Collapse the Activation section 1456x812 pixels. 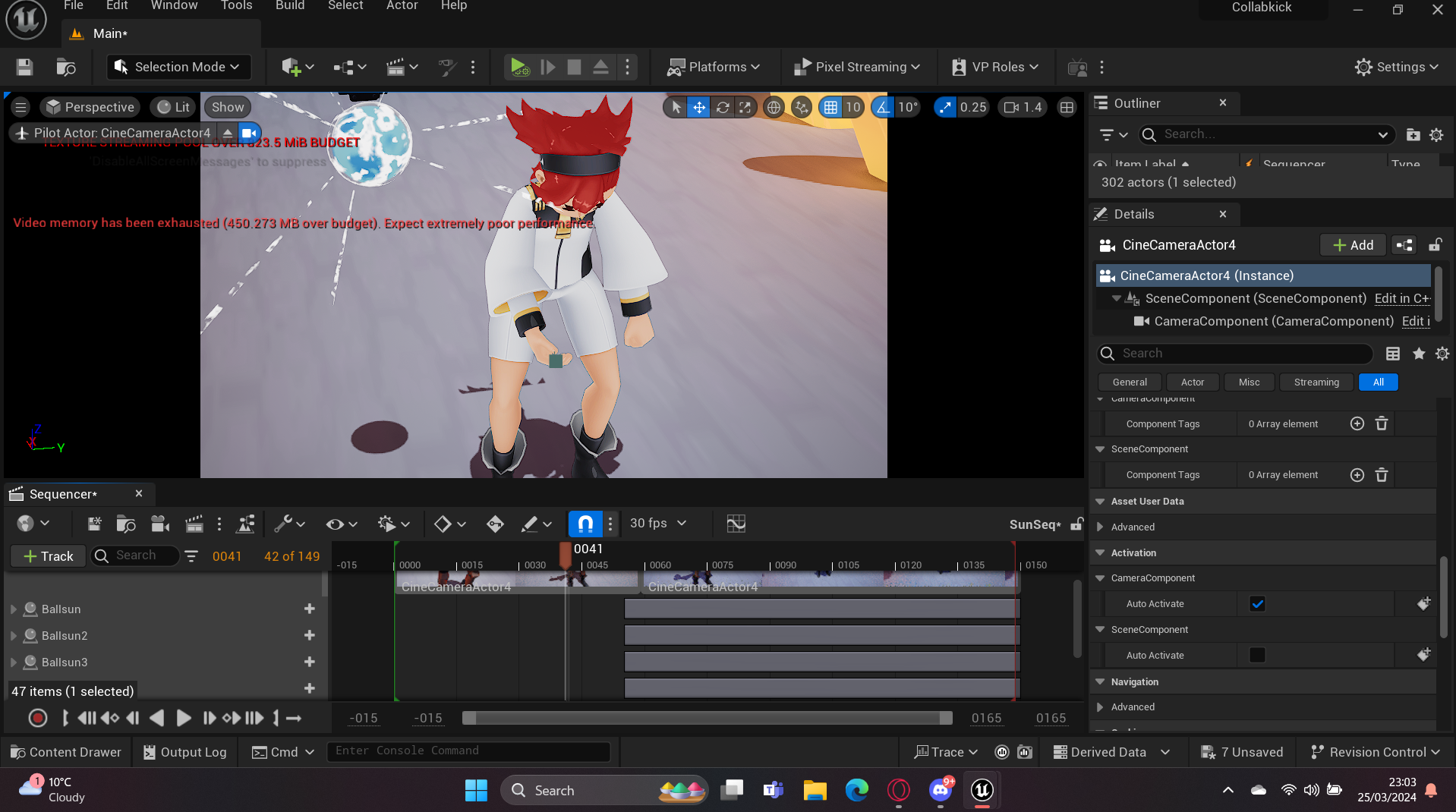coord(1100,553)
